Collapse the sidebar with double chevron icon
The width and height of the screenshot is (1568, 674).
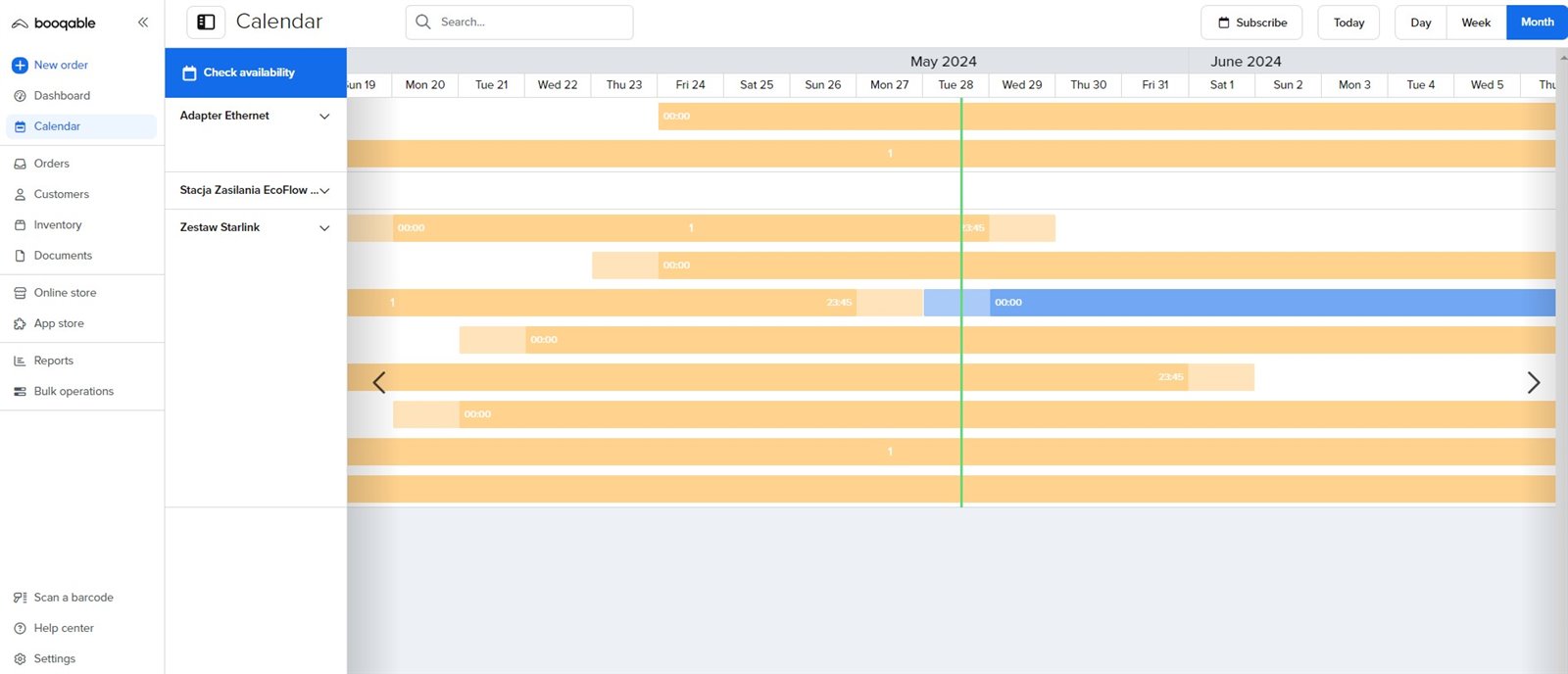[143, 23]
